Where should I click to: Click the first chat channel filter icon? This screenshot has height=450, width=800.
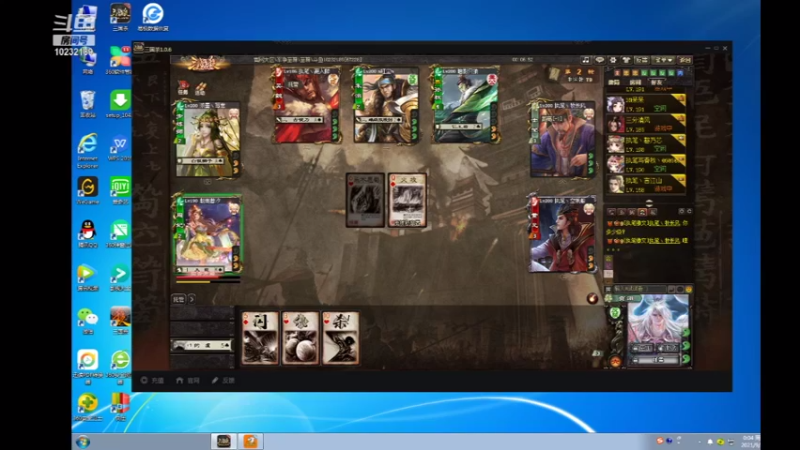click(x=612, y=211)
